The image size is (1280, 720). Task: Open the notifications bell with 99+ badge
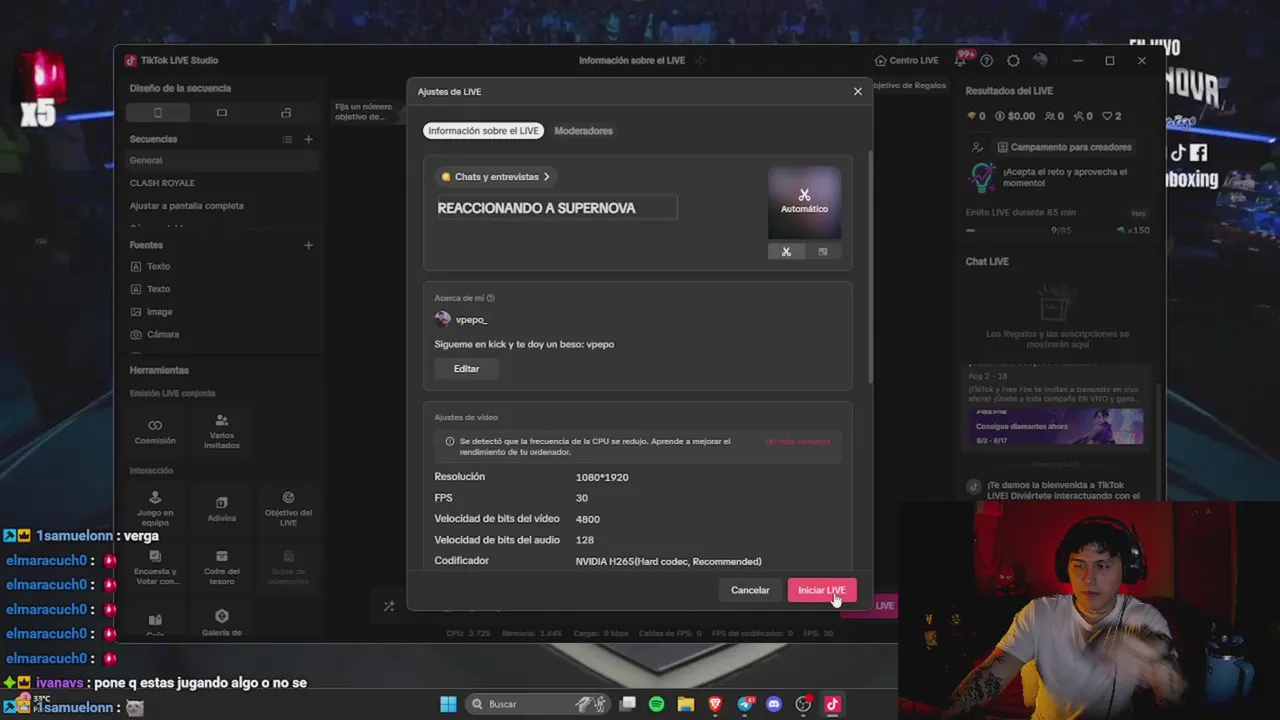click(x=962, y=60)
